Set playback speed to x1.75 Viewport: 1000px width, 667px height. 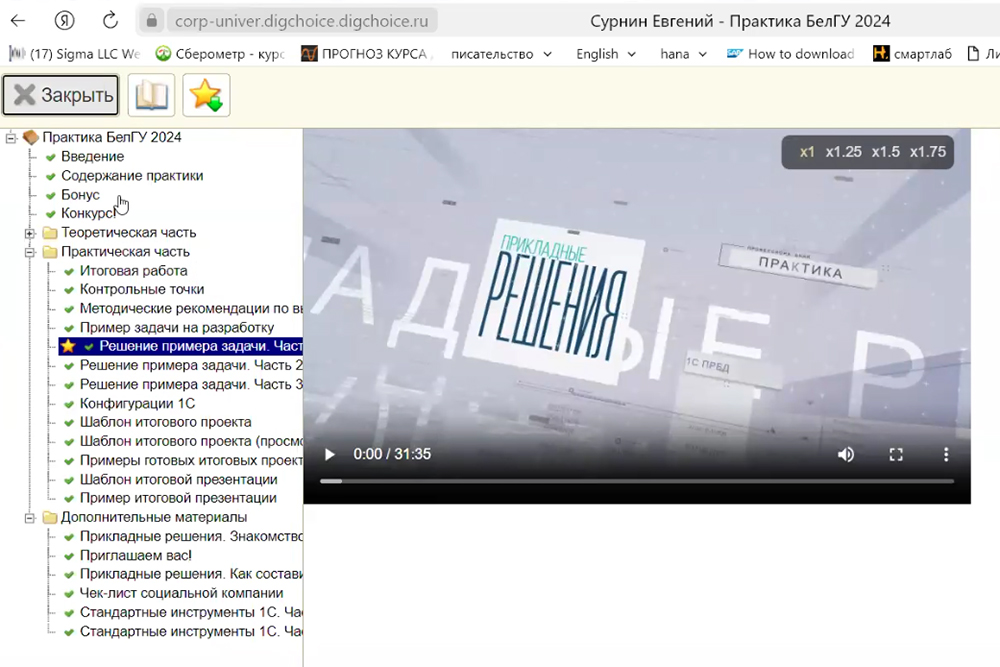coord(927,152)
